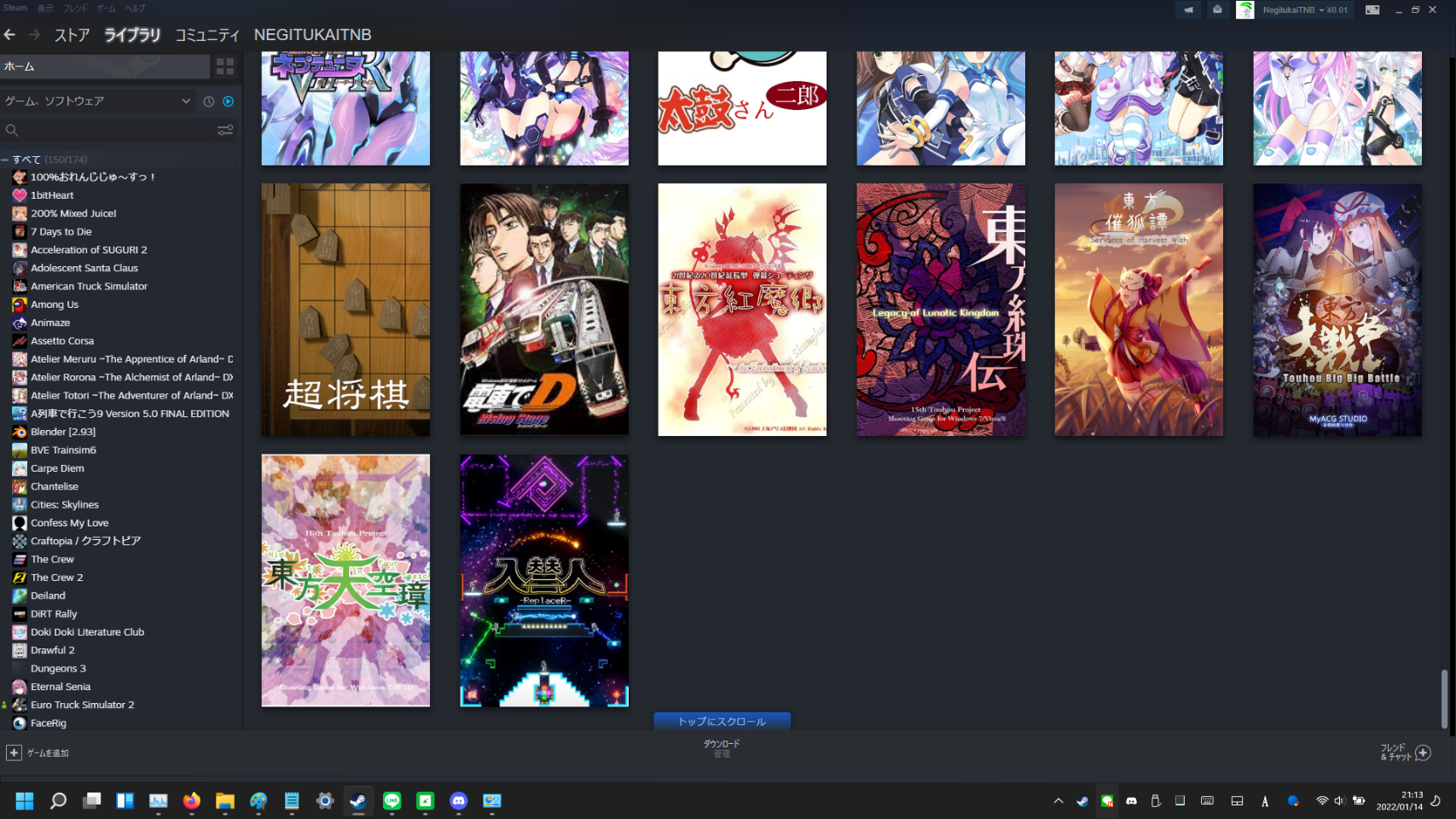
Task: Select Legacy of Lunatic Kingdom cover
Action: (941, 310)
